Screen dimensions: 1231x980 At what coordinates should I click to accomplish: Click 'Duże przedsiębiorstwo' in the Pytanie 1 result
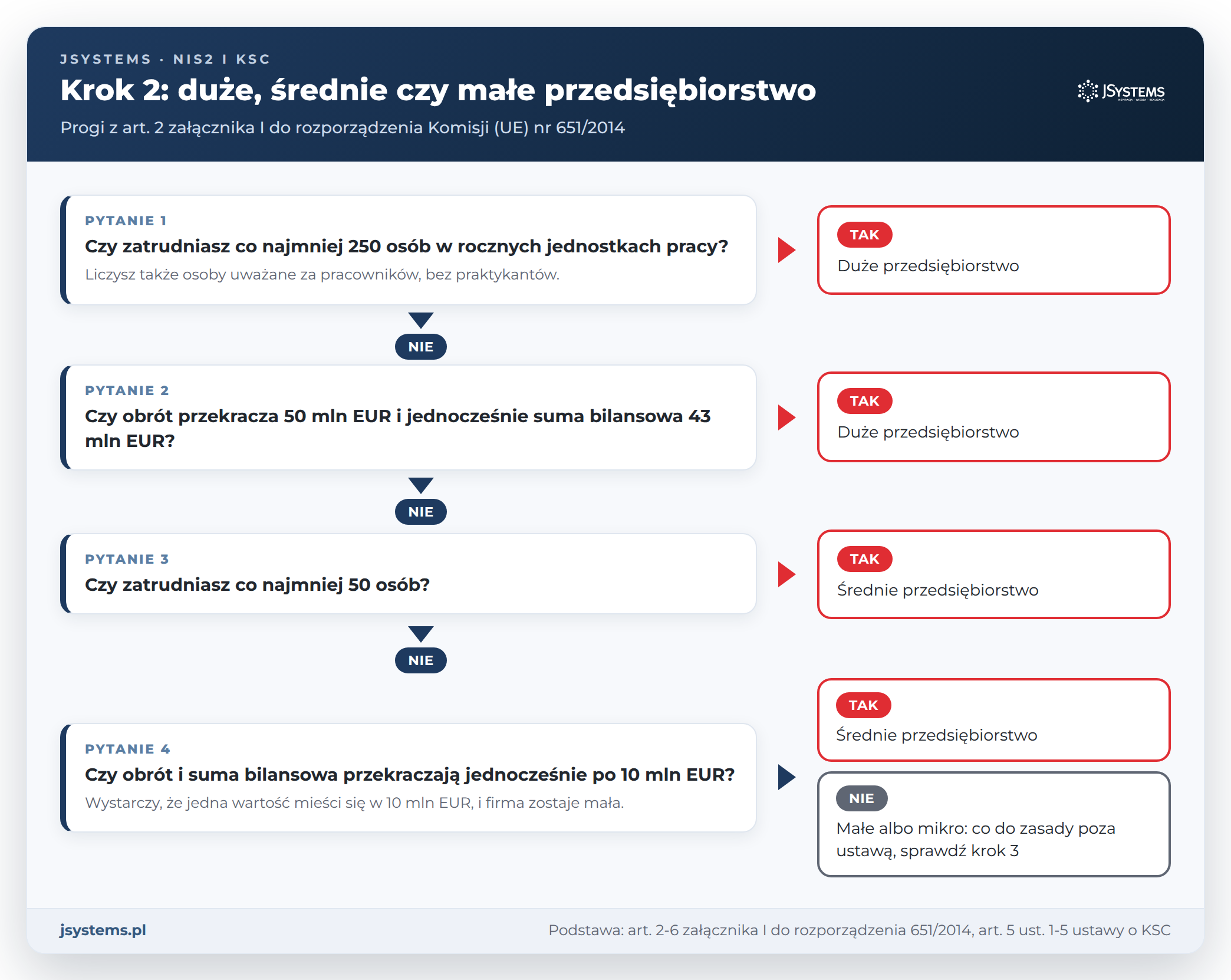pyautogui.click(x=928, y=266)
